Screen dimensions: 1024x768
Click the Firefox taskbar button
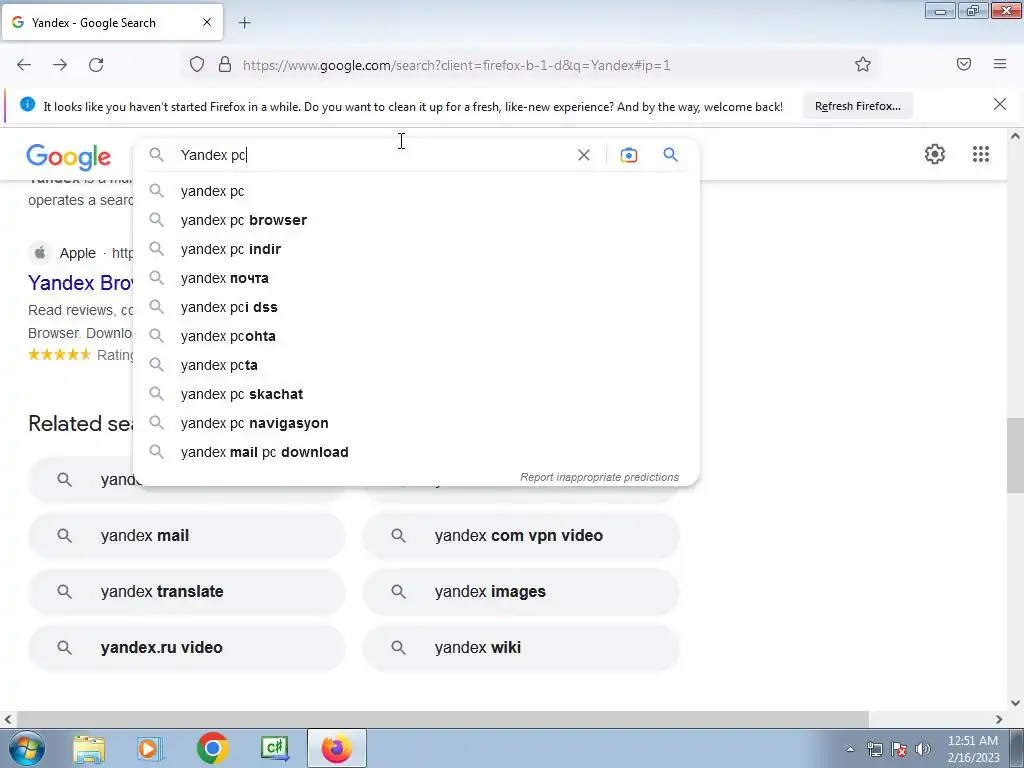pyautogui.click(x=336, y=748)
